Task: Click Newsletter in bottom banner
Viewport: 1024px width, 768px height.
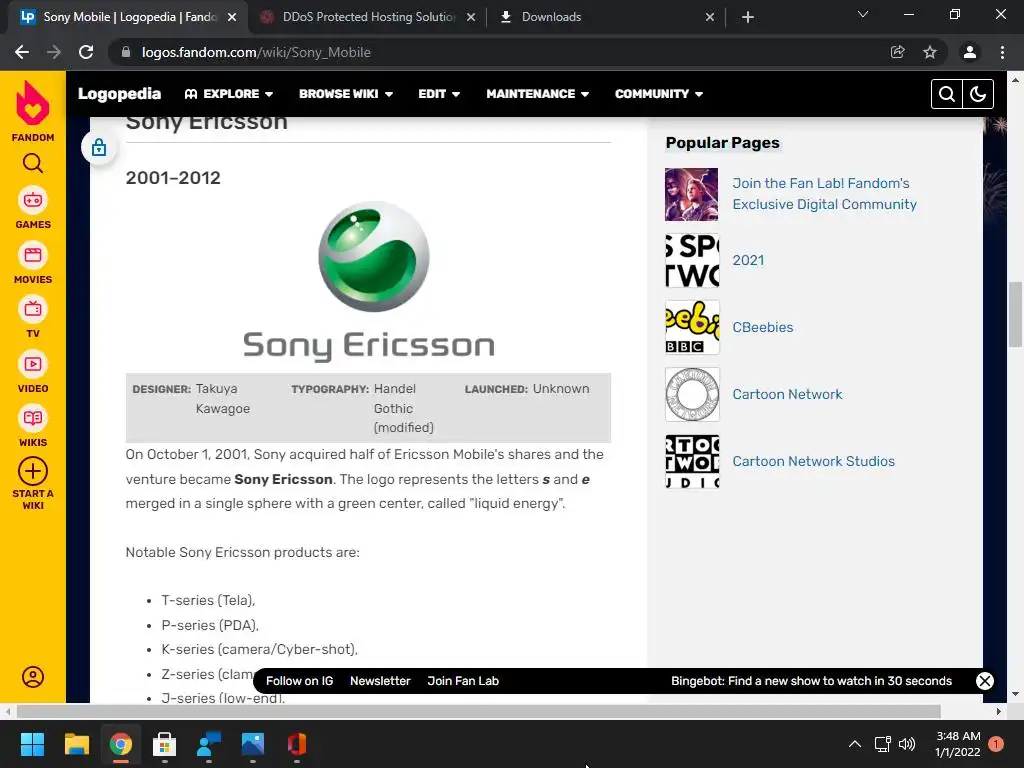Action: pos(380,681)
